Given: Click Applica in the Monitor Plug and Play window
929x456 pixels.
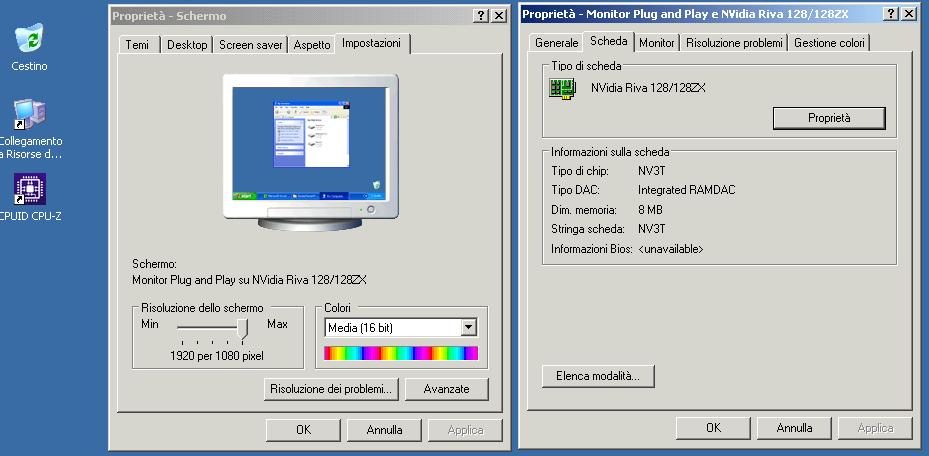Looking at the screenshot, I should [x=875, y=428].
